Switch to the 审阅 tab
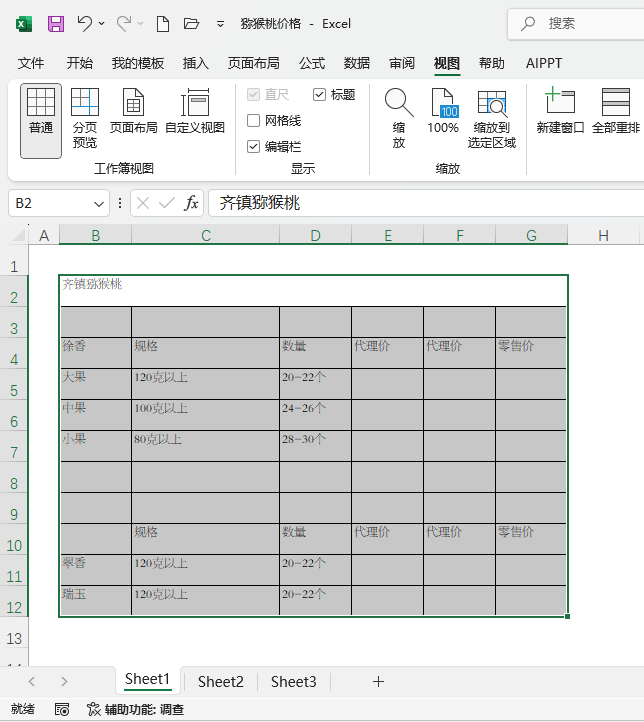644x722 pixels. 402,63
